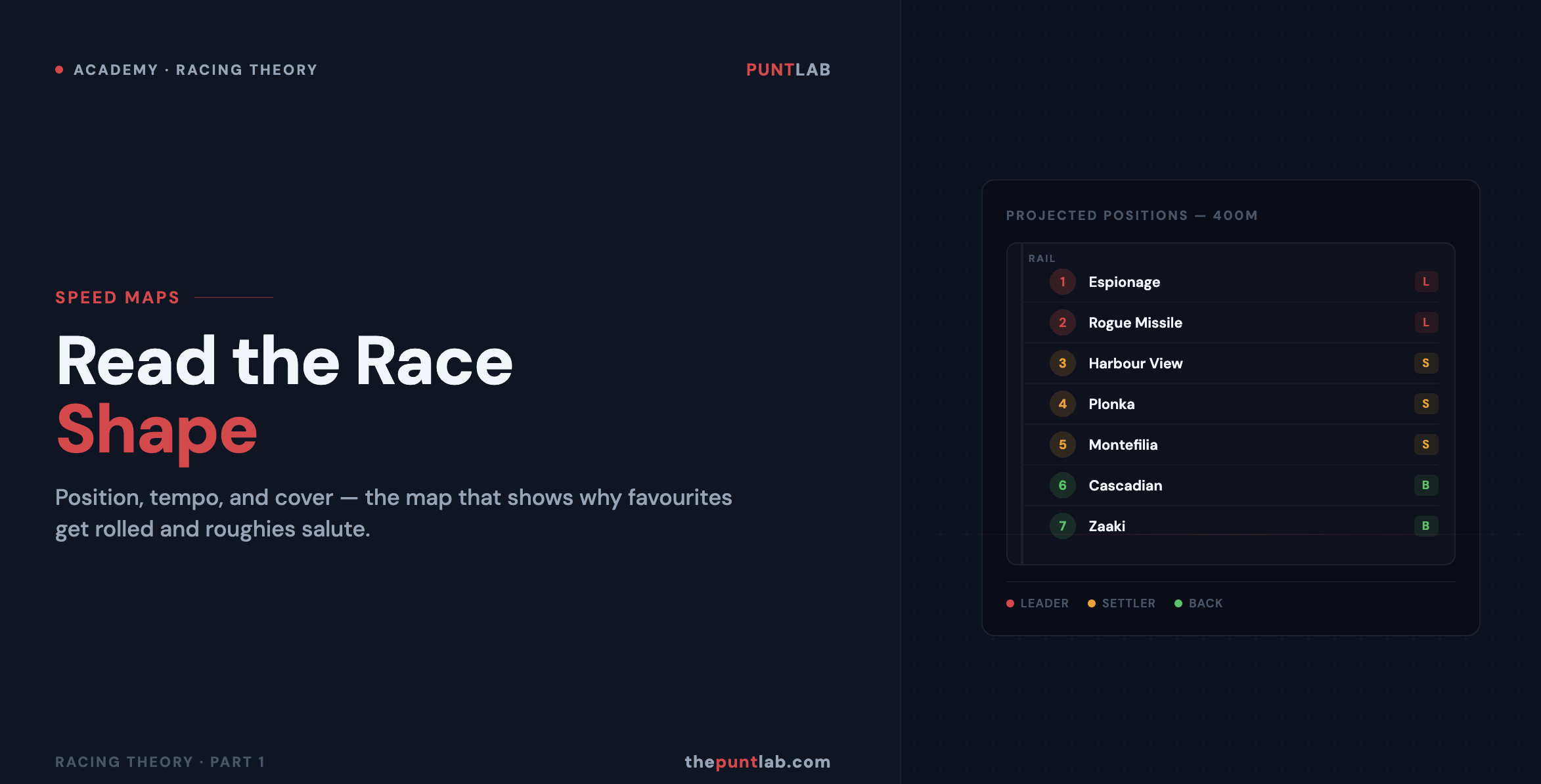Screen dimensions: 1541x784
Task: Toggle the SETTLER legend indicator
Action: pyautogui.click(x=1091, y=603)
